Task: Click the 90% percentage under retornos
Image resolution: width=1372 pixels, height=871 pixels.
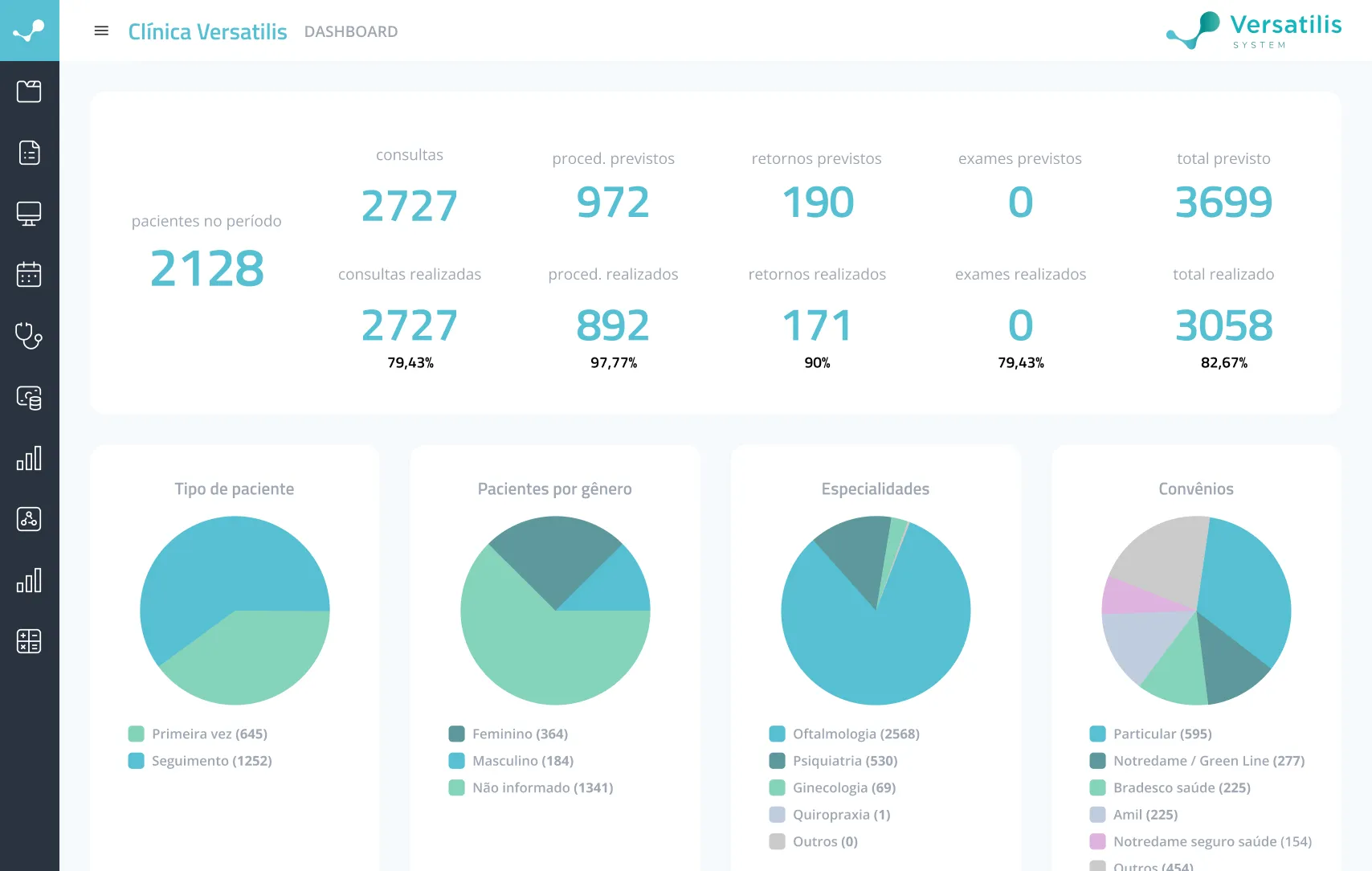Action: click(x=817, y=363)
